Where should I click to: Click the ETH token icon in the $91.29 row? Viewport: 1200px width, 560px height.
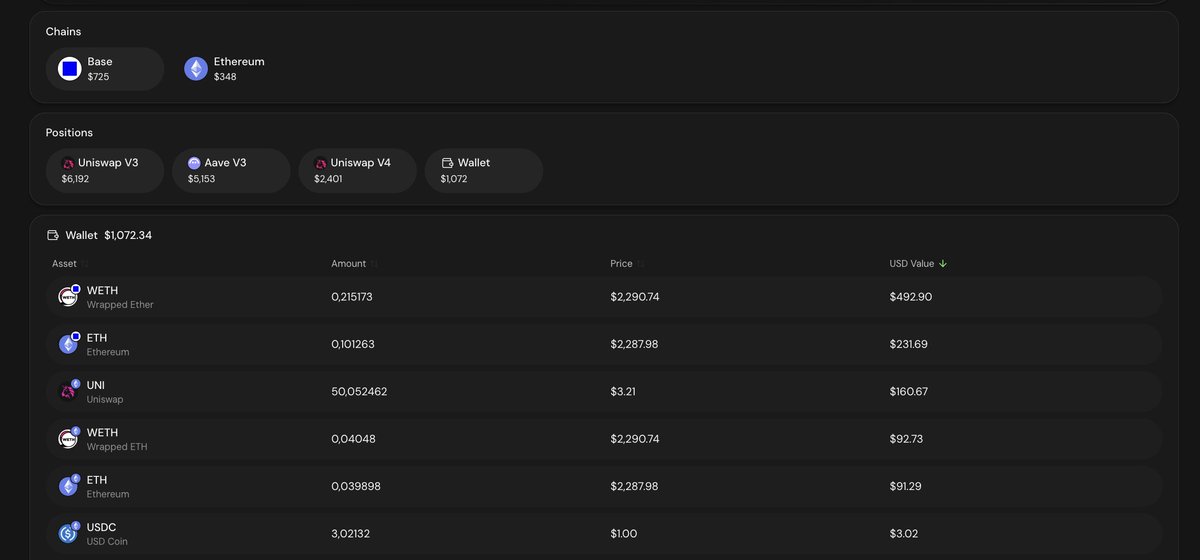[x=68, y=486]
